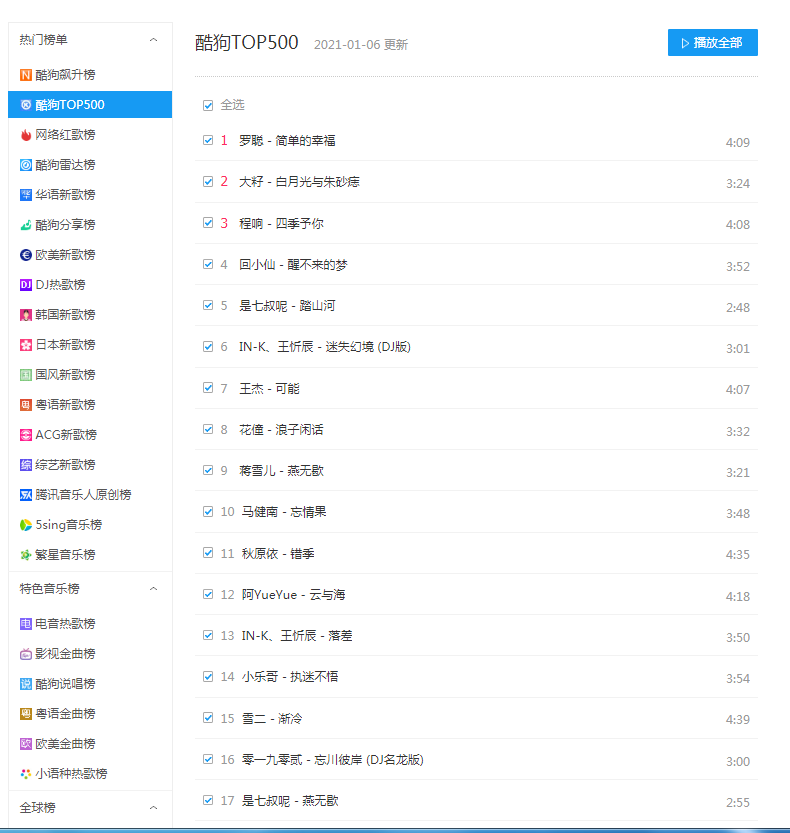
Task: Click the TV icon for 影视金曲榜
Action: click(26, 654)
